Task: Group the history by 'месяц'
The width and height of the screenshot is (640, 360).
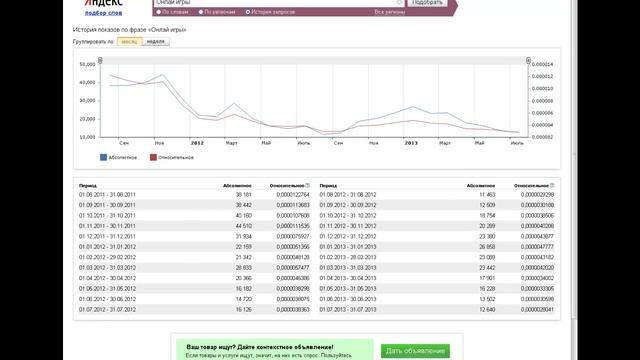Action: [x=129, y=42]
